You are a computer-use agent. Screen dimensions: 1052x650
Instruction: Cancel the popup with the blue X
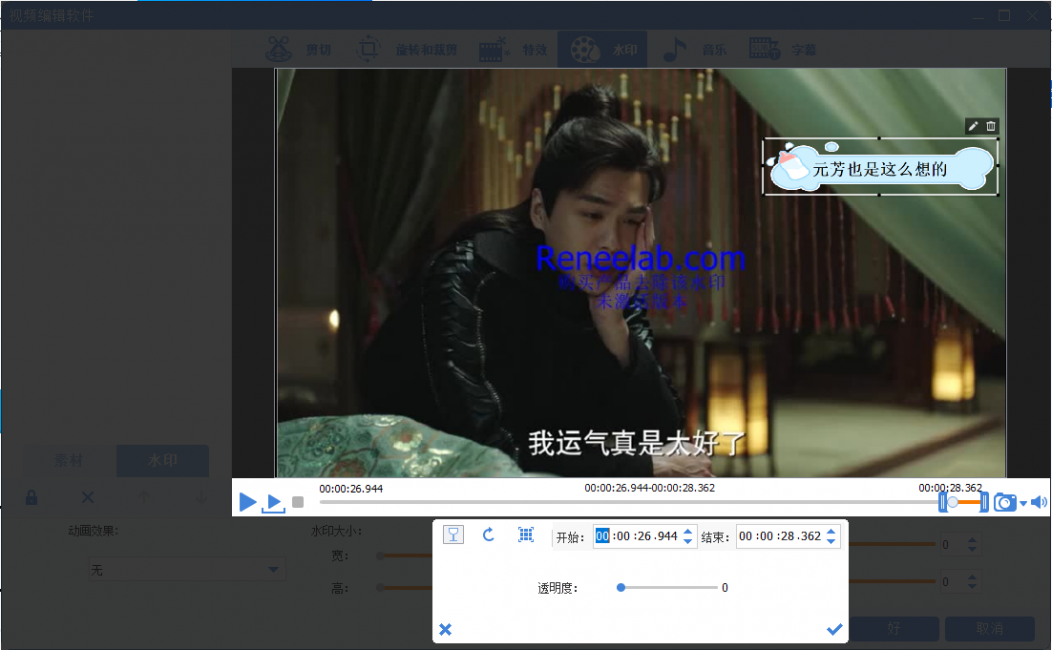point(445,629)
